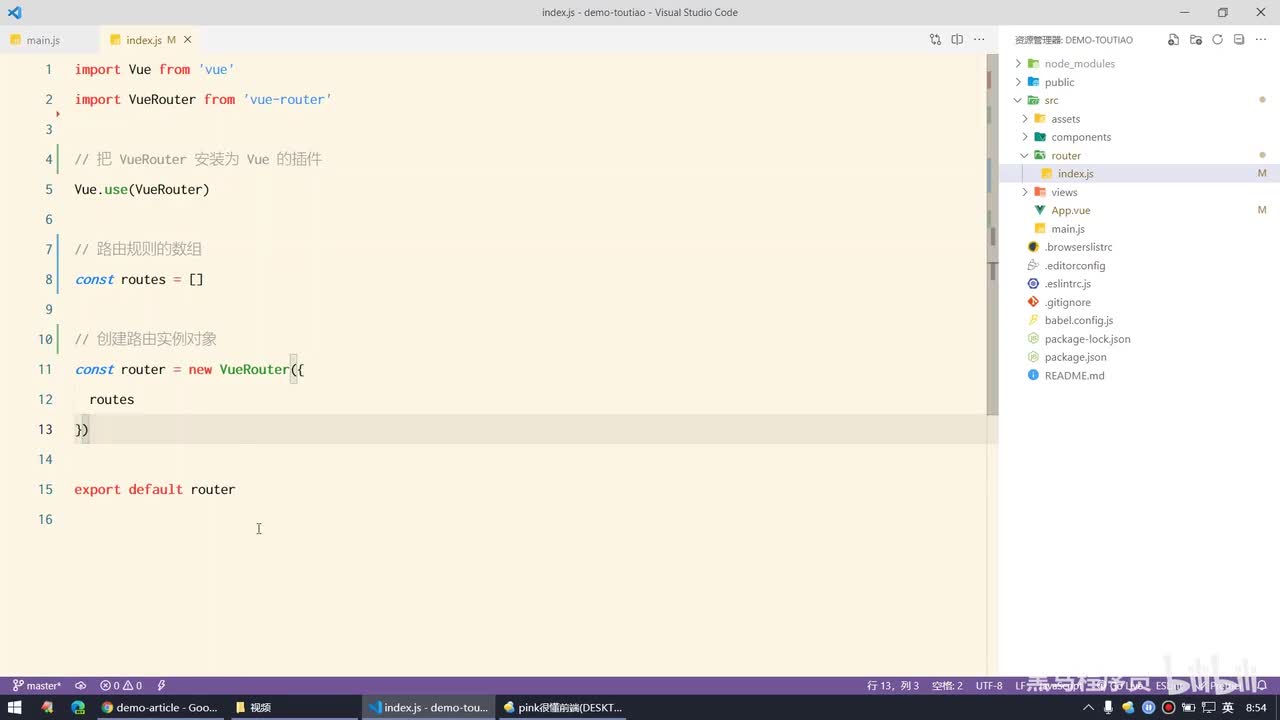The image size is (1280, 720).
Task: Expand the components folder
Action: point(1139,137)
